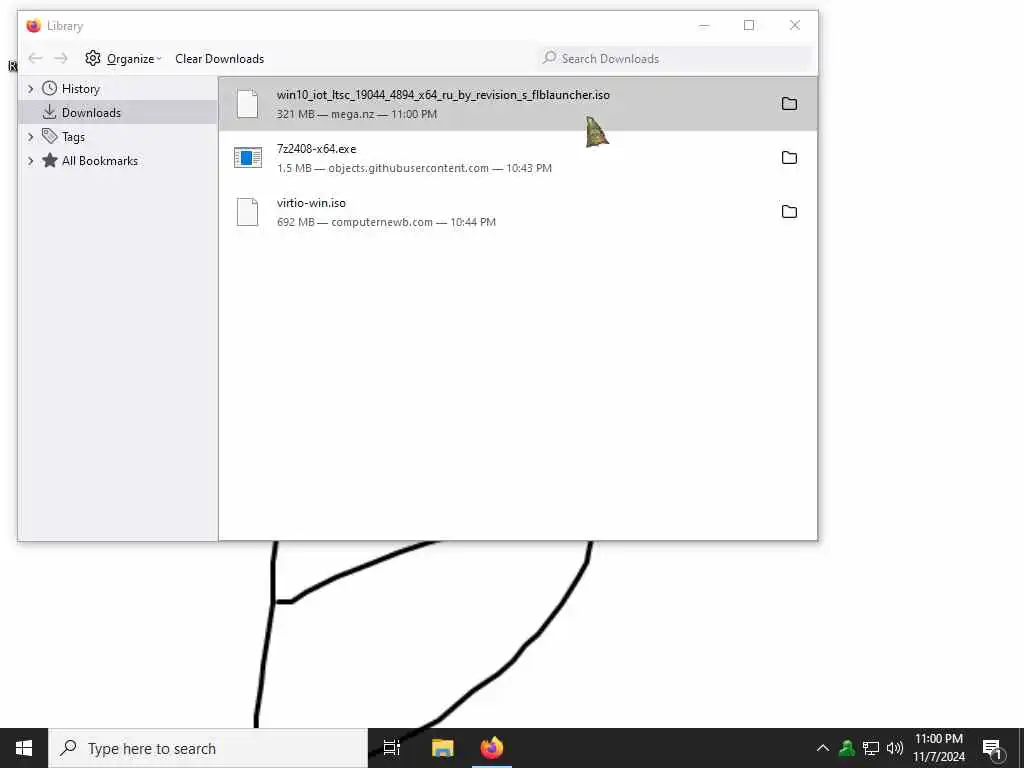The height and width of the screenshot is (768, 1024).
Task: Clear Downloads list
Action: pyautogui.click(x=219, y=59)
